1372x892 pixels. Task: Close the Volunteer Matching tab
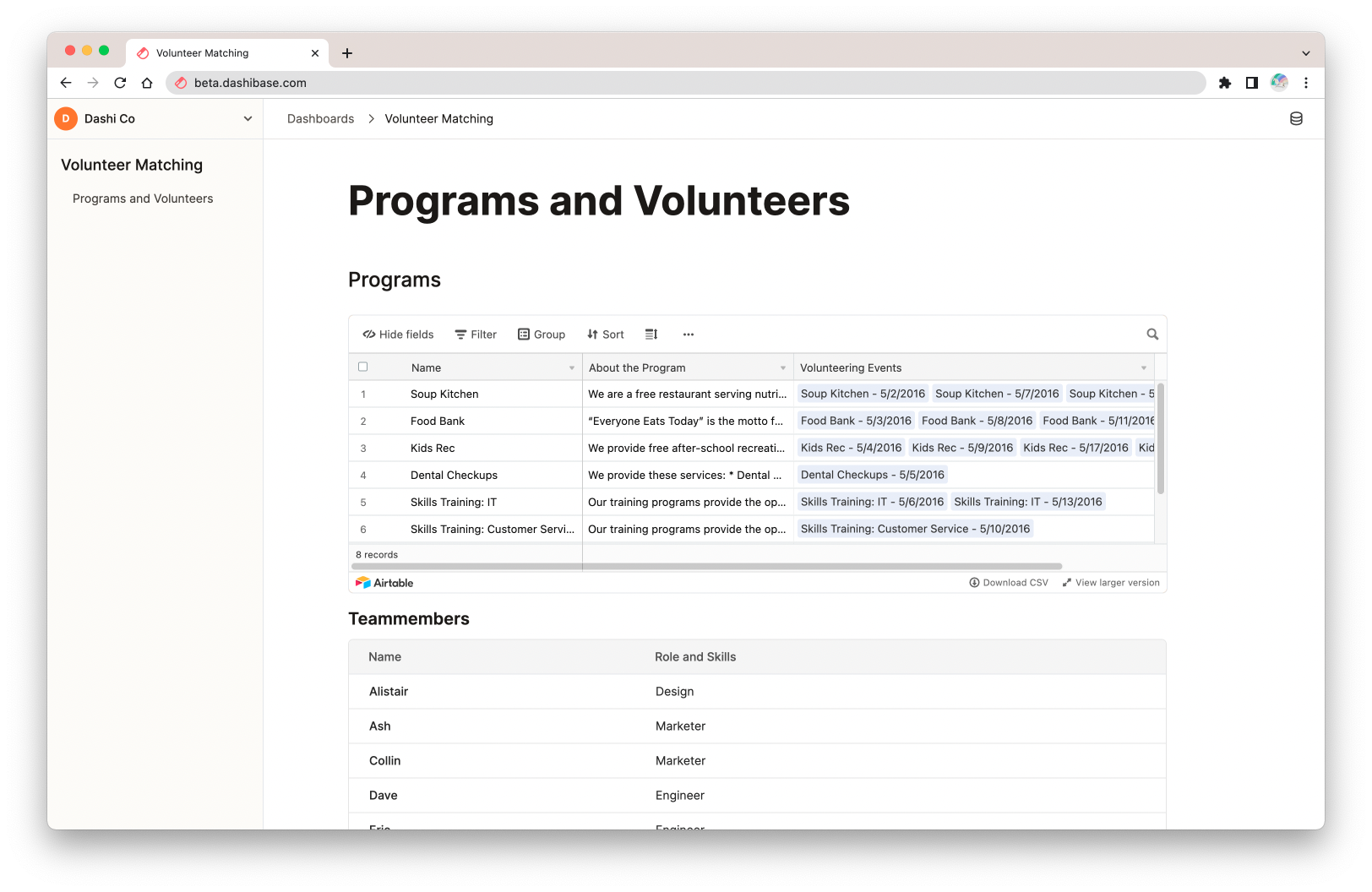pos(315,53)
